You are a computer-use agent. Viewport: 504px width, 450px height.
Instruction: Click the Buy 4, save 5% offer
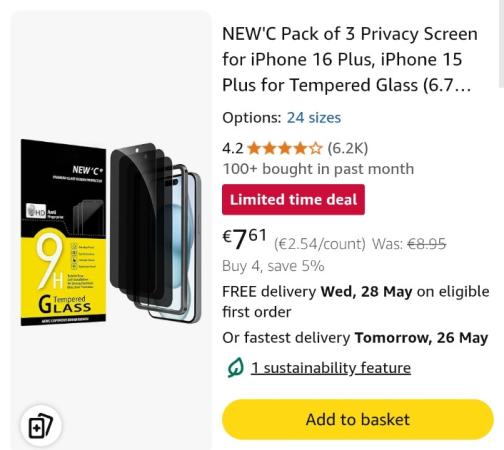pos(273,266)
